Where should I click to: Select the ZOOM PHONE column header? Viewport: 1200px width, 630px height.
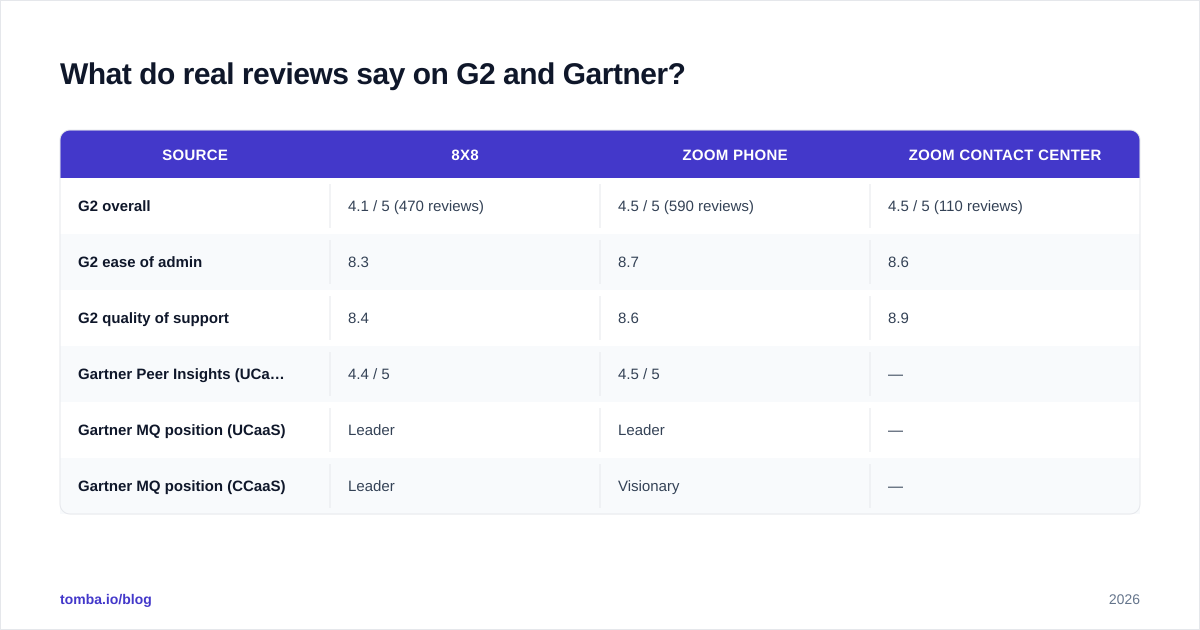point(735,155)
